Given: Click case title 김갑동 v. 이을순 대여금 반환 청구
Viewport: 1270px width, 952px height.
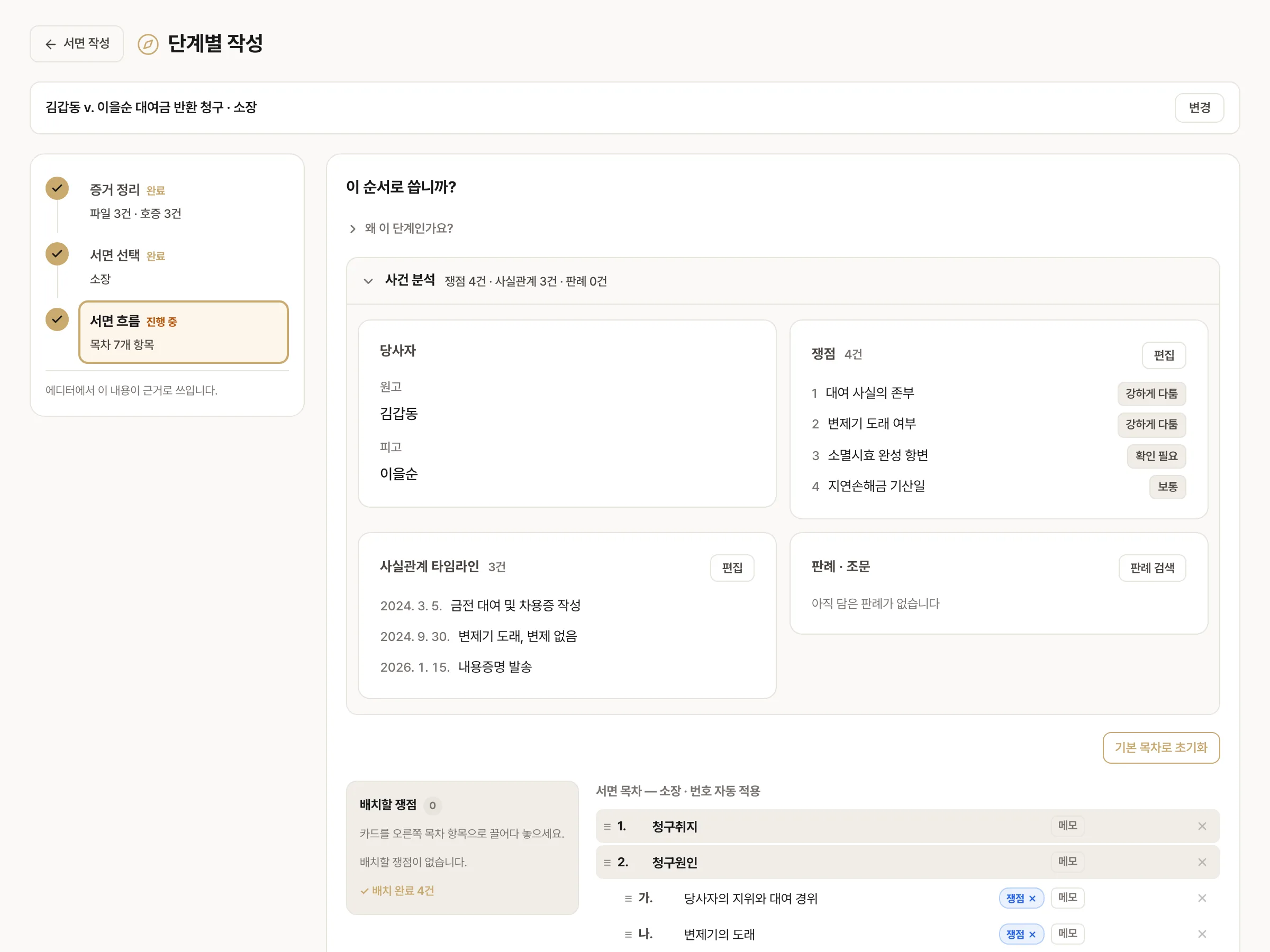Looking at the screenshot, I should [134, 107].
